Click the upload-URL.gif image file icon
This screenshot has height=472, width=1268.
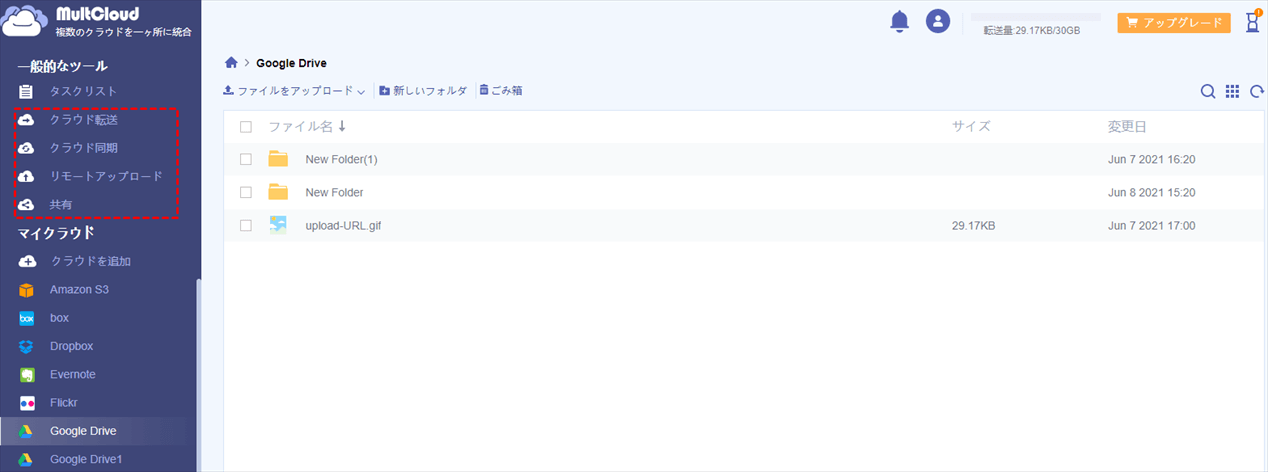click(278, 225)
